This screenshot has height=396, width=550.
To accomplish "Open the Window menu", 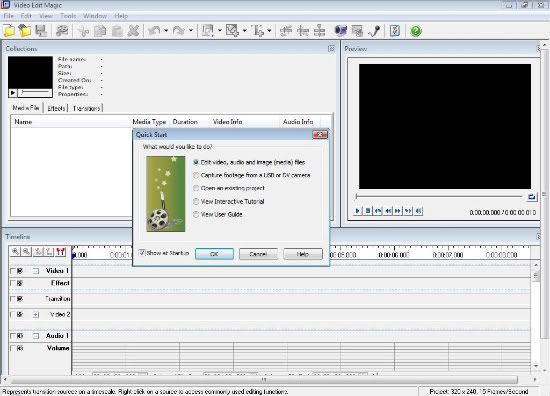I will [x=95, y=16].
